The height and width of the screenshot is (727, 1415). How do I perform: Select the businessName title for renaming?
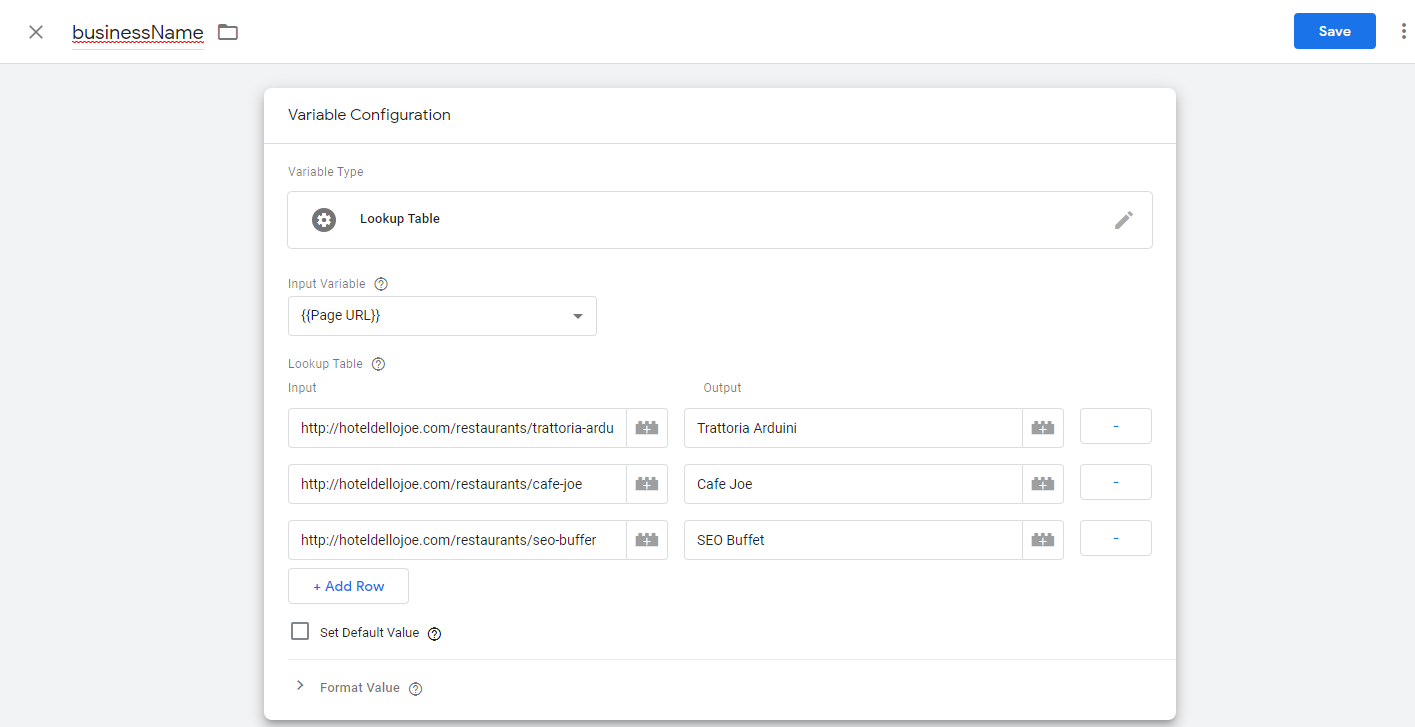pos(137,31)
